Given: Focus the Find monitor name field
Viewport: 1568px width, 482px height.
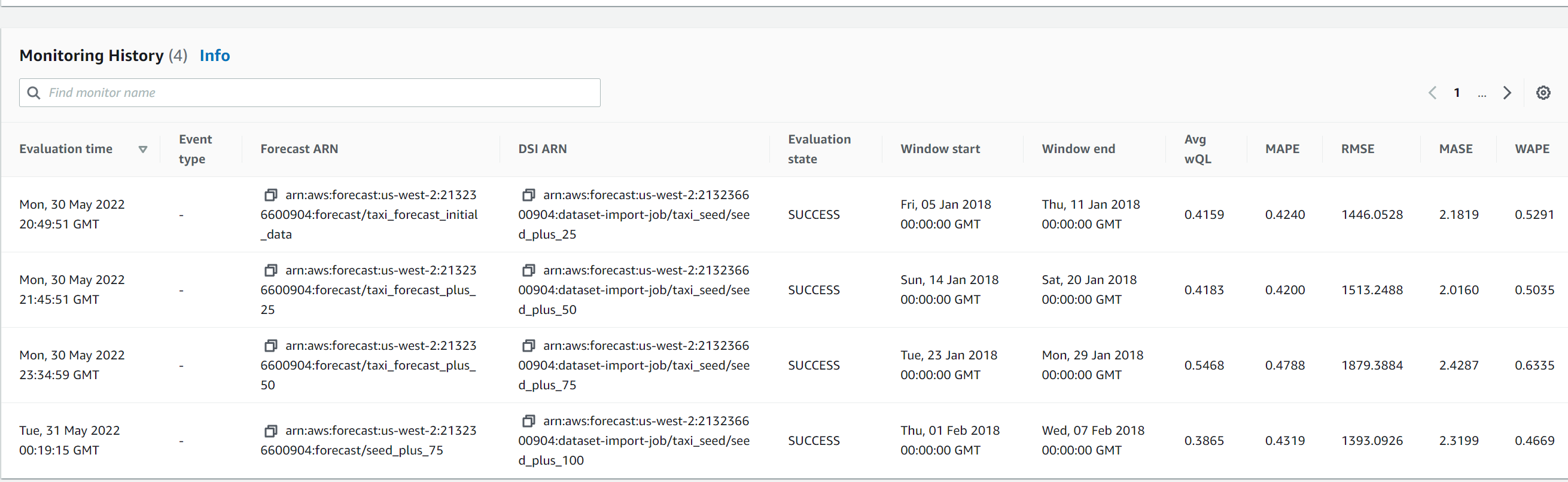Looking at the screenshot, I should coord(310,93).
